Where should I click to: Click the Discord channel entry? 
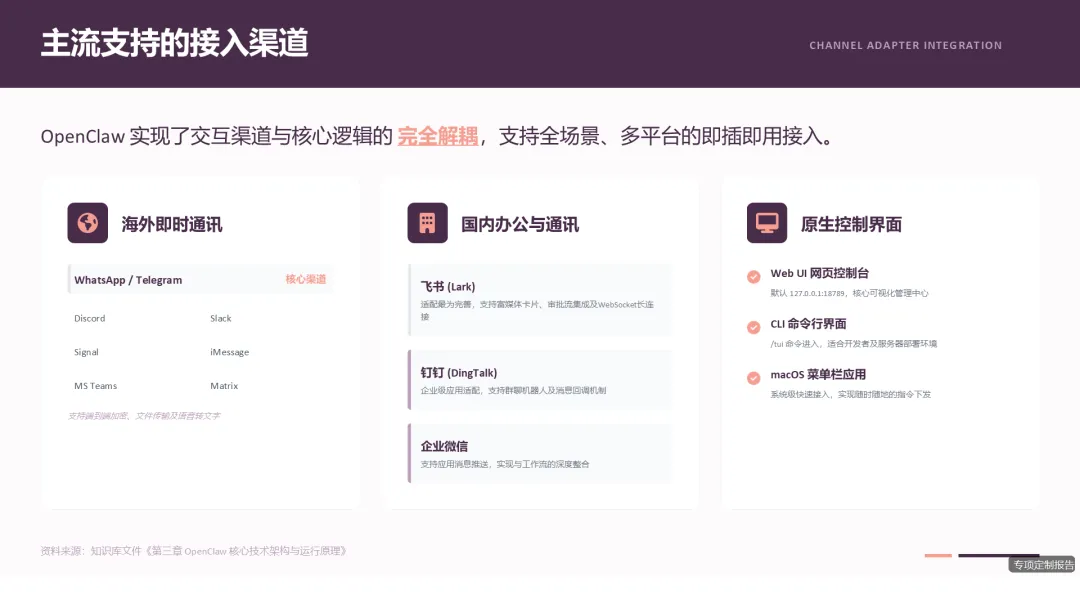pyautogui.click(x=90, y=318)
